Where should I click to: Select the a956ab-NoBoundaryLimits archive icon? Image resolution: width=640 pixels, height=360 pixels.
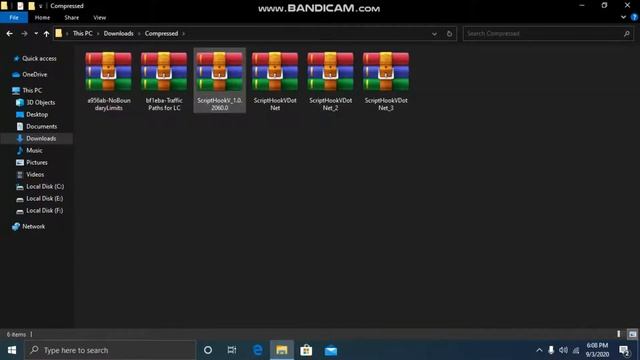pos(109,71)
